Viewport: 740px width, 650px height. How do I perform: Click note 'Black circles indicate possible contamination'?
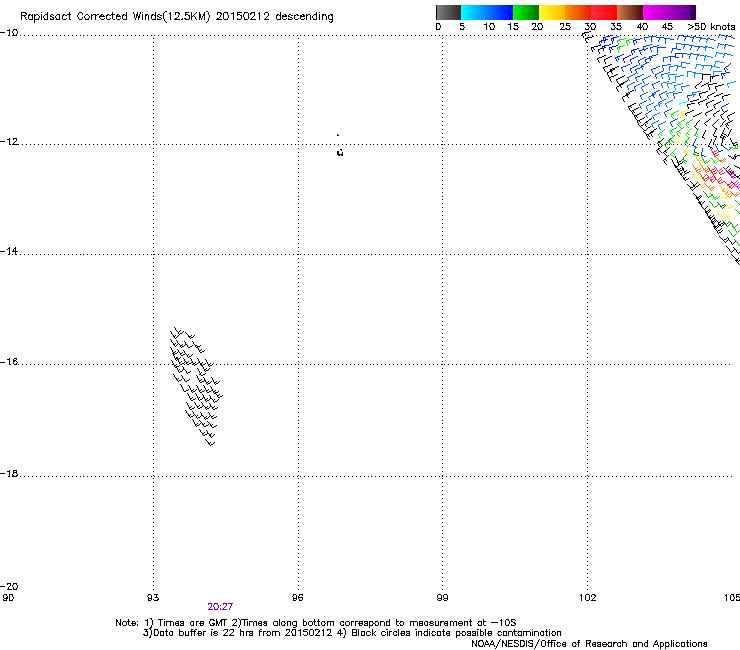pos(456,633)
